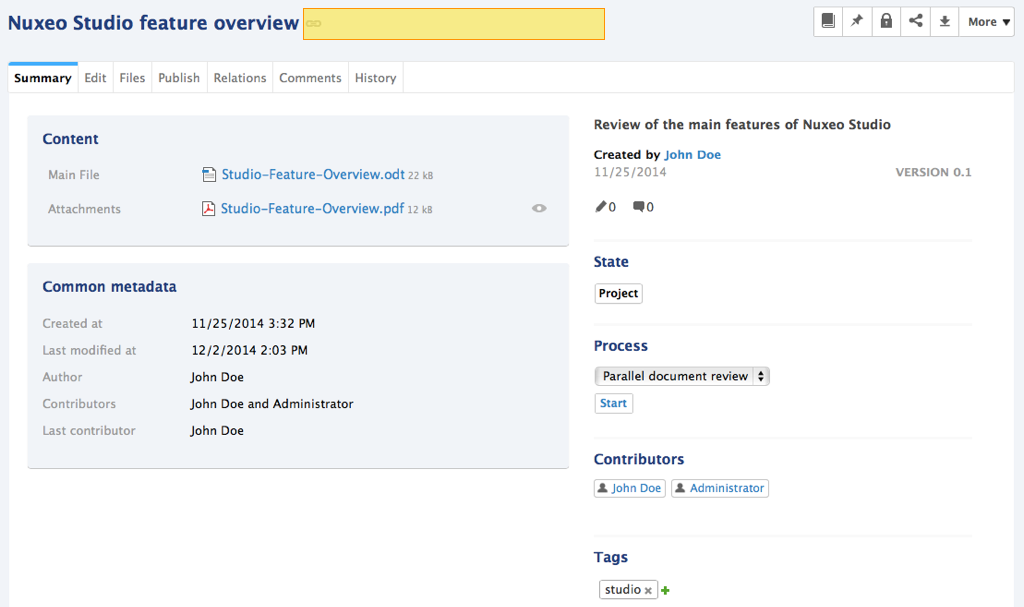Add a tag with the green plus
Viewport: 1024px width, 607px height.
[665, 591]
